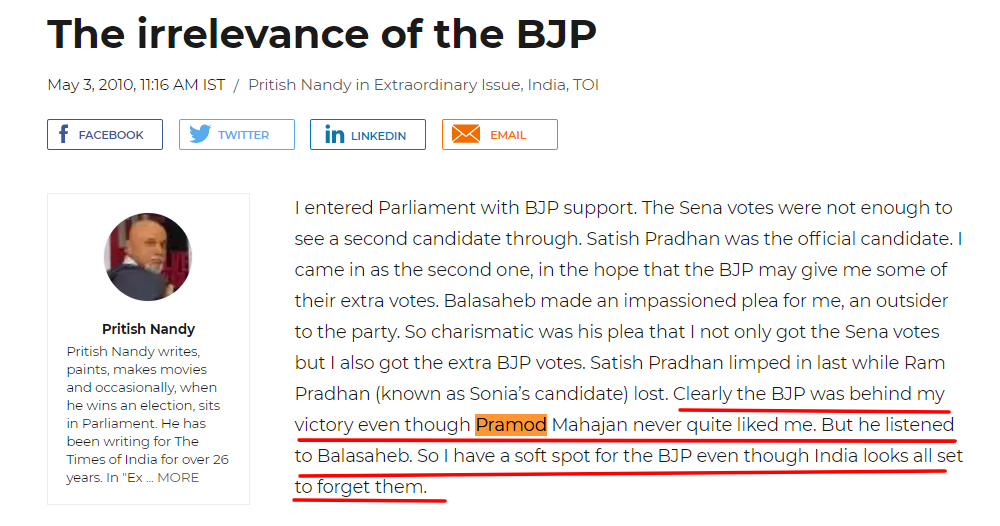Click the EMAIL text label
Screen dimensions: 1000x526
[x=508, y=135]
